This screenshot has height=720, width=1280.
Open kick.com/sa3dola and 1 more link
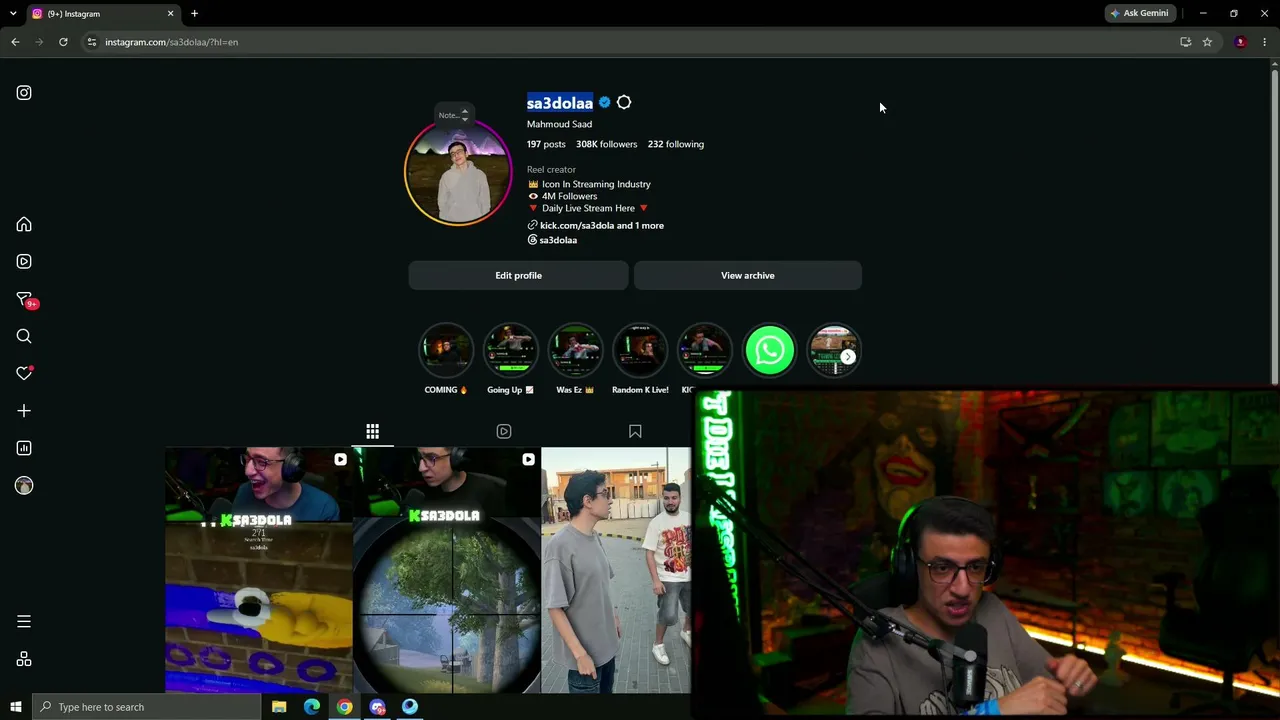tap(596, 226)
